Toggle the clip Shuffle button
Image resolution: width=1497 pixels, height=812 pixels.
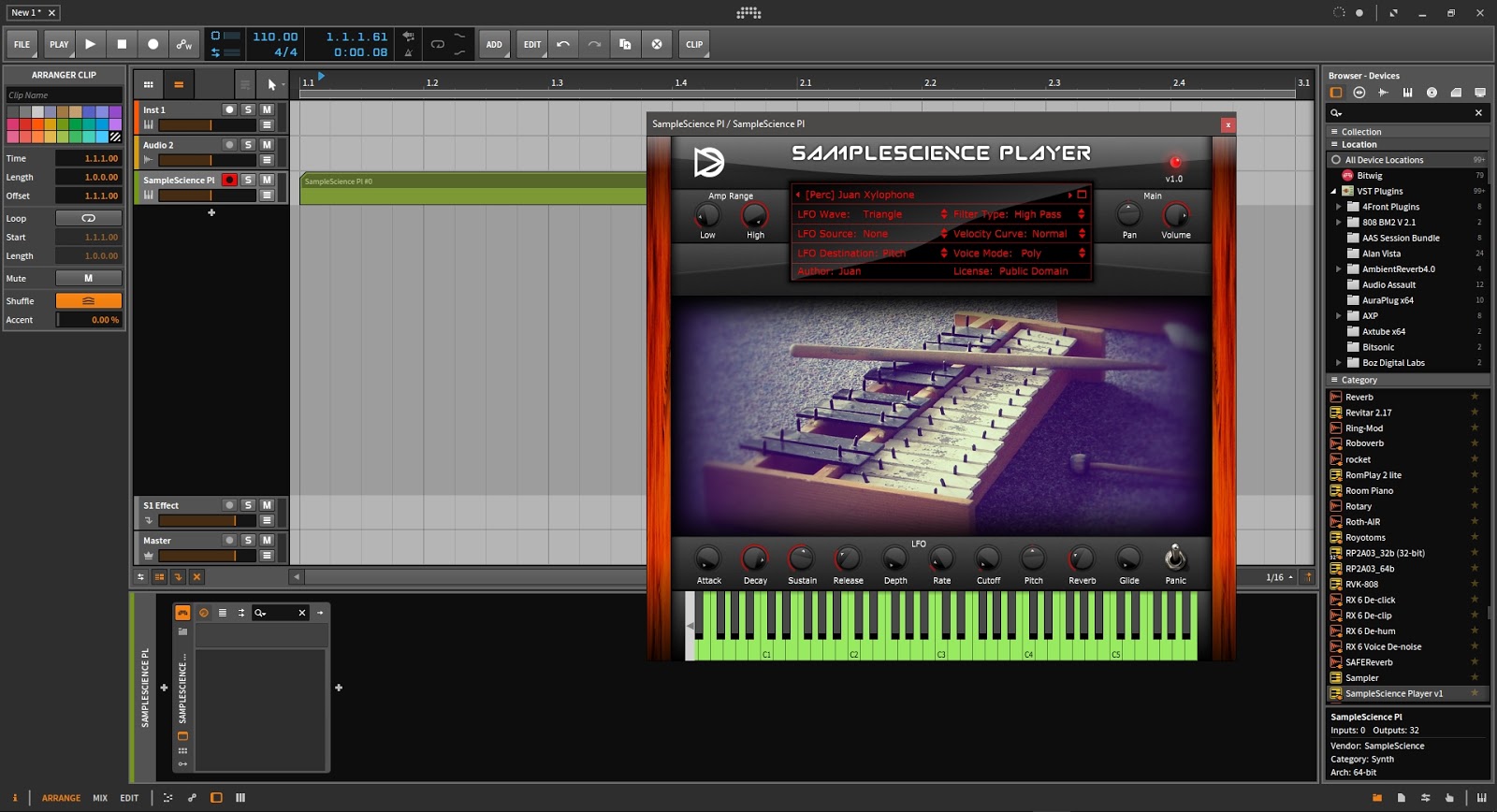click(x=88, y=300)
